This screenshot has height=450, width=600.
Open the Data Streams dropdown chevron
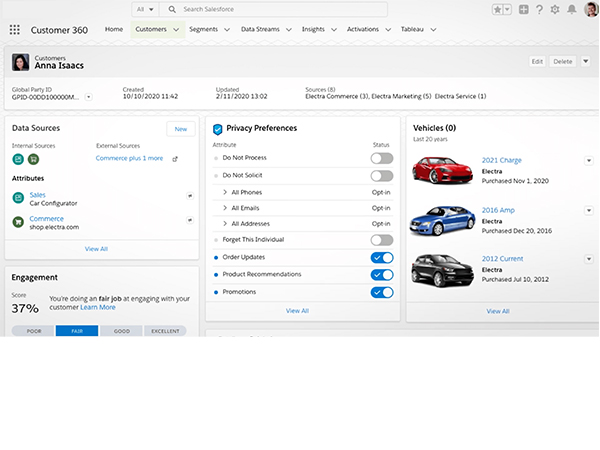(x=289, y=29)
